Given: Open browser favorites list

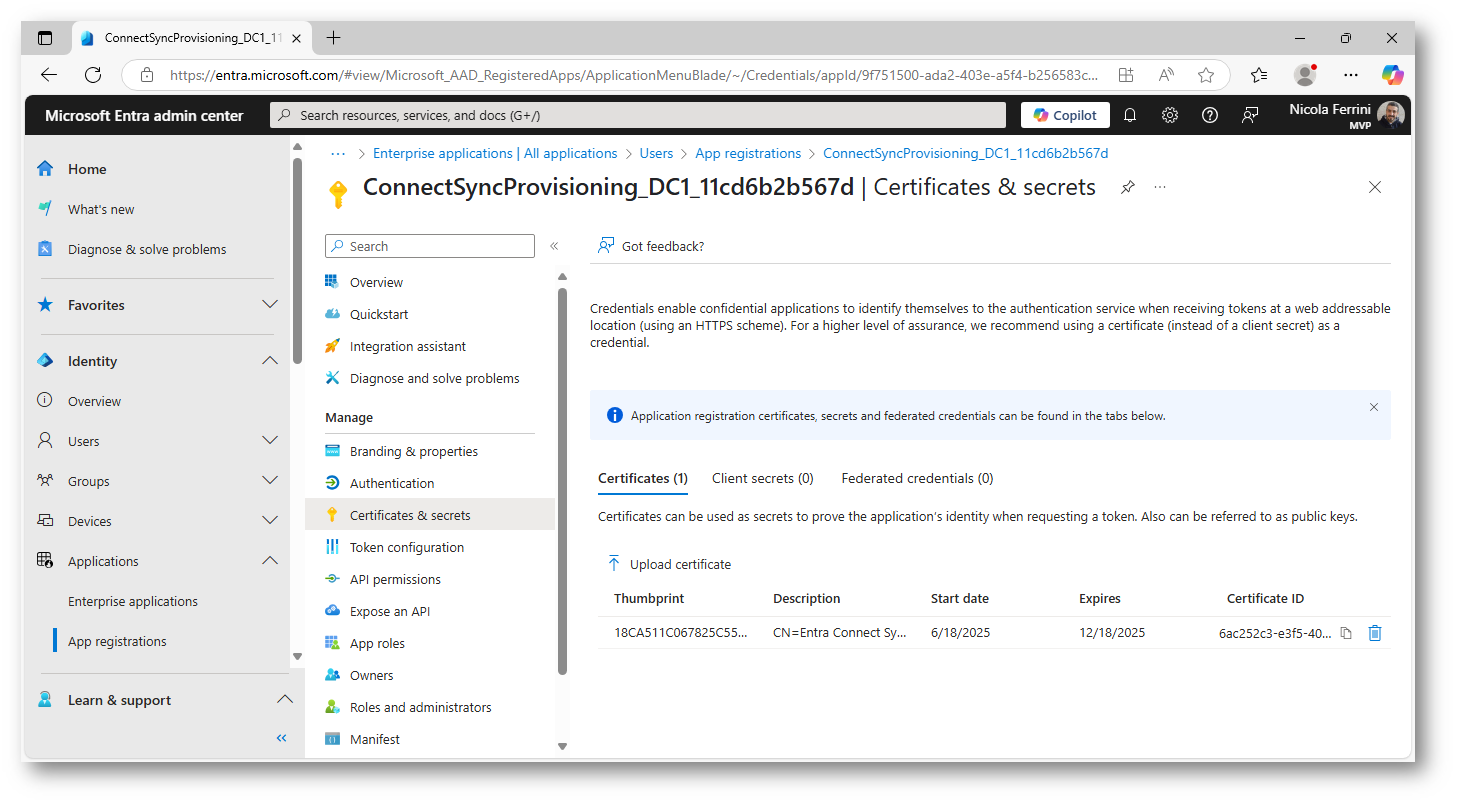Looking at the screenshot, I should pos(1259,75).
